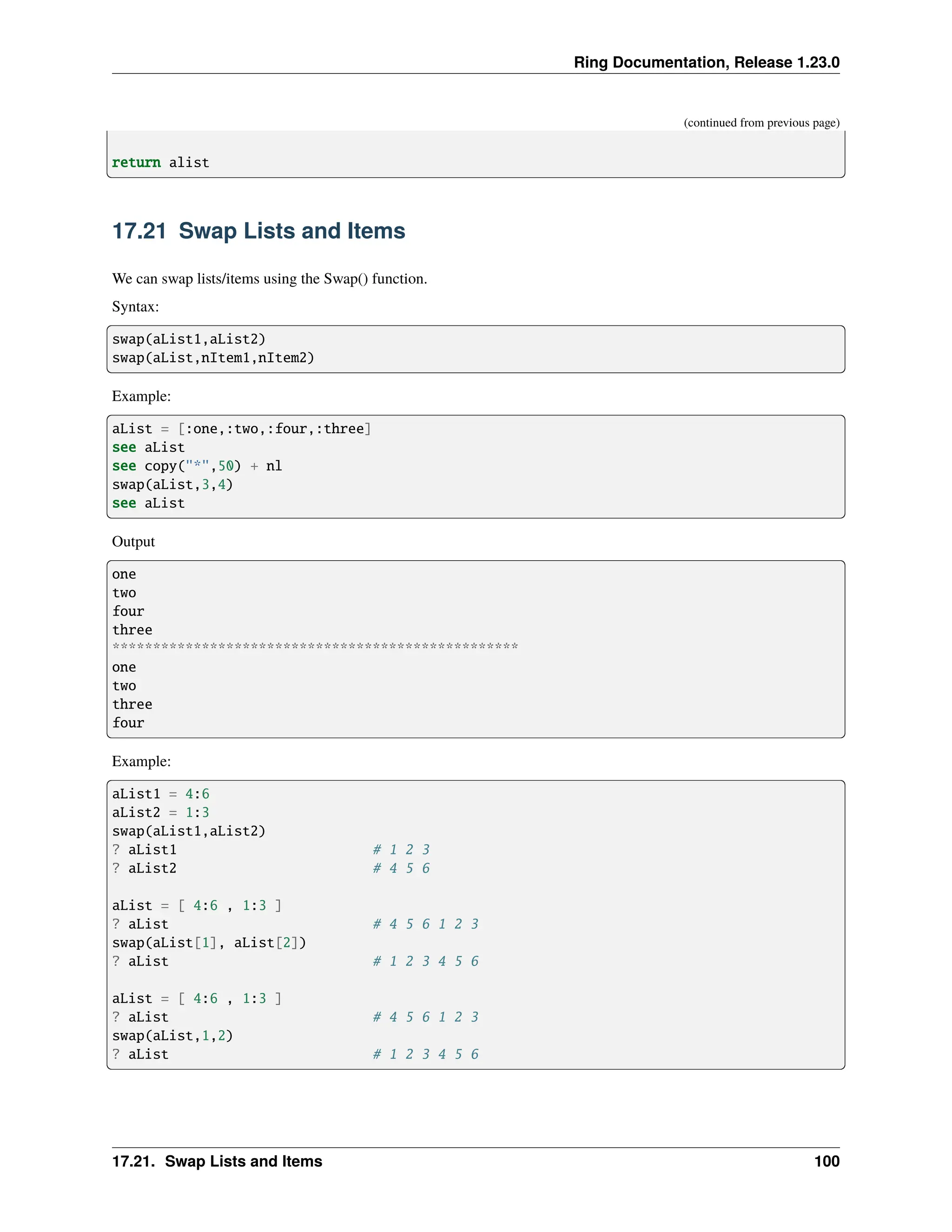Click the '? aList1' code line
This screenshot has height=1232, width=952.
(x=145, y=849)
